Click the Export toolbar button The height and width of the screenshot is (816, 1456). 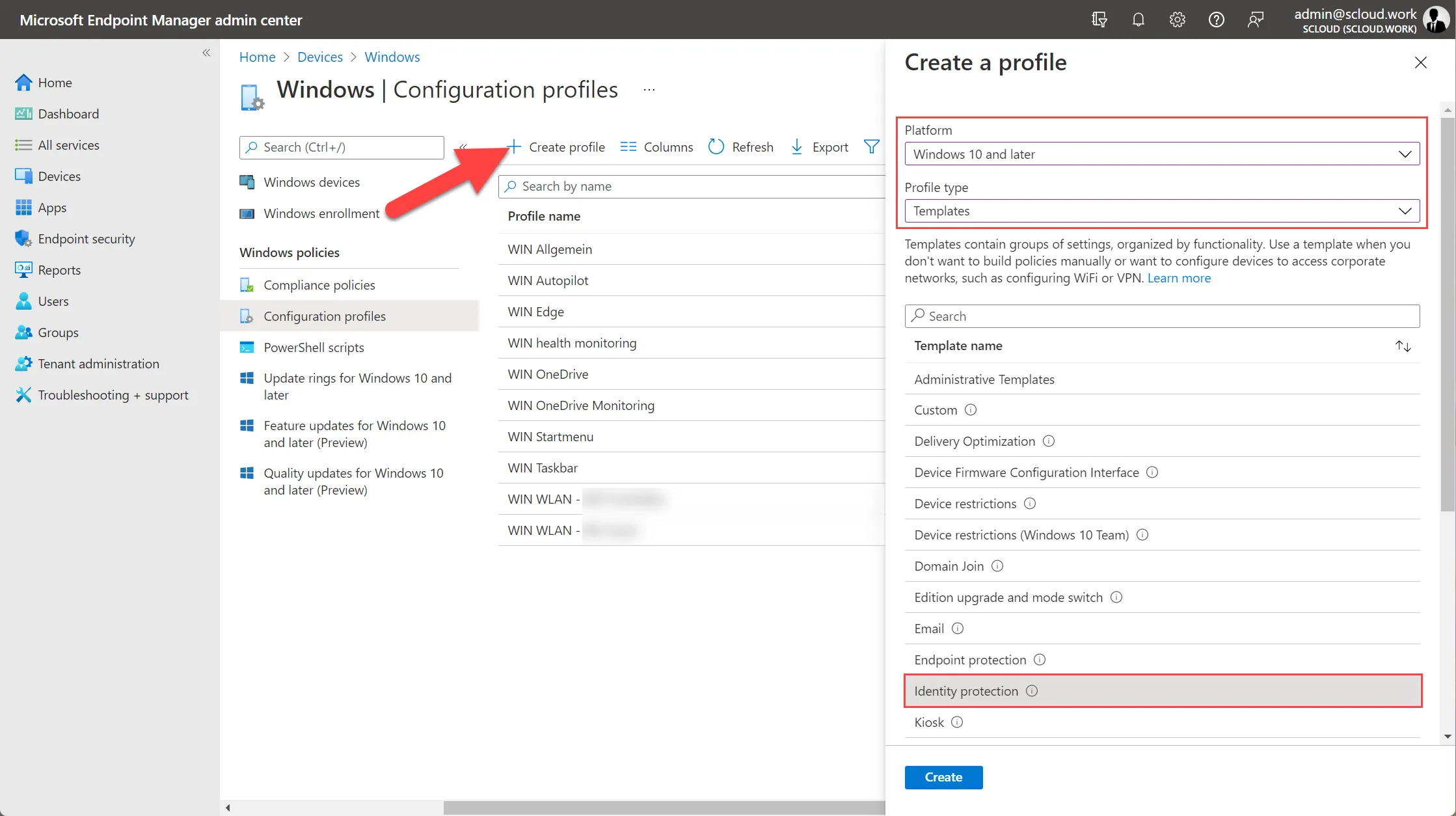(819, 147)
